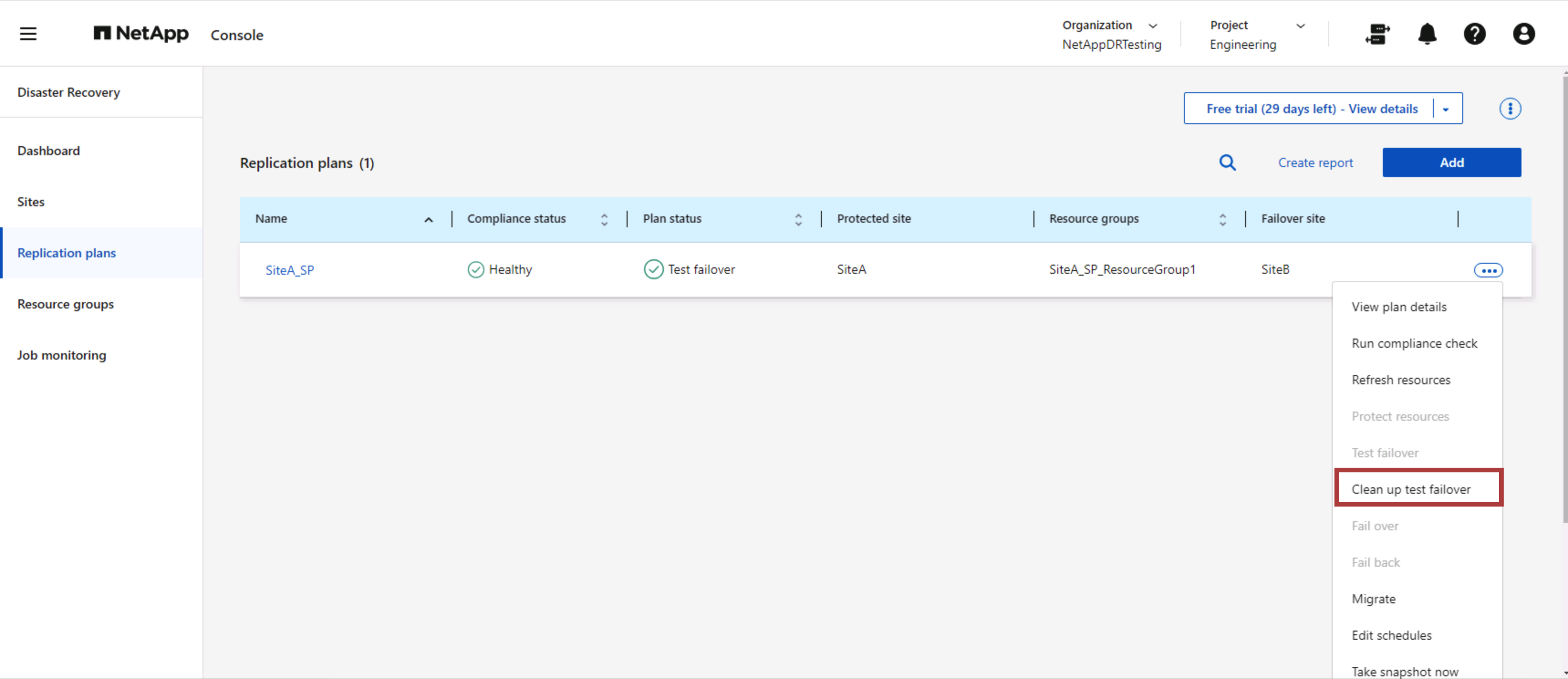Viewport: 1568px width, 679px height.
Task: Open the workspace switcher icon
Action: click(x=1377, y=35)
